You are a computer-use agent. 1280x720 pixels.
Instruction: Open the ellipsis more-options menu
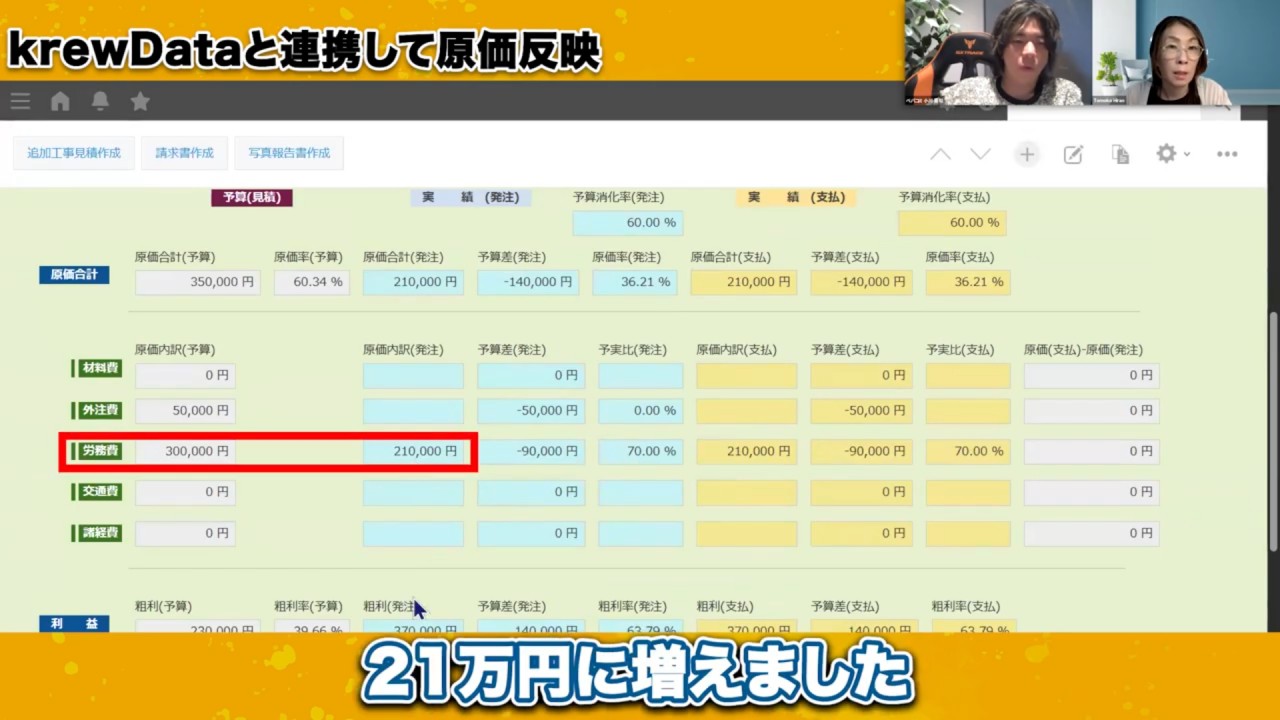coord(1227,154)
